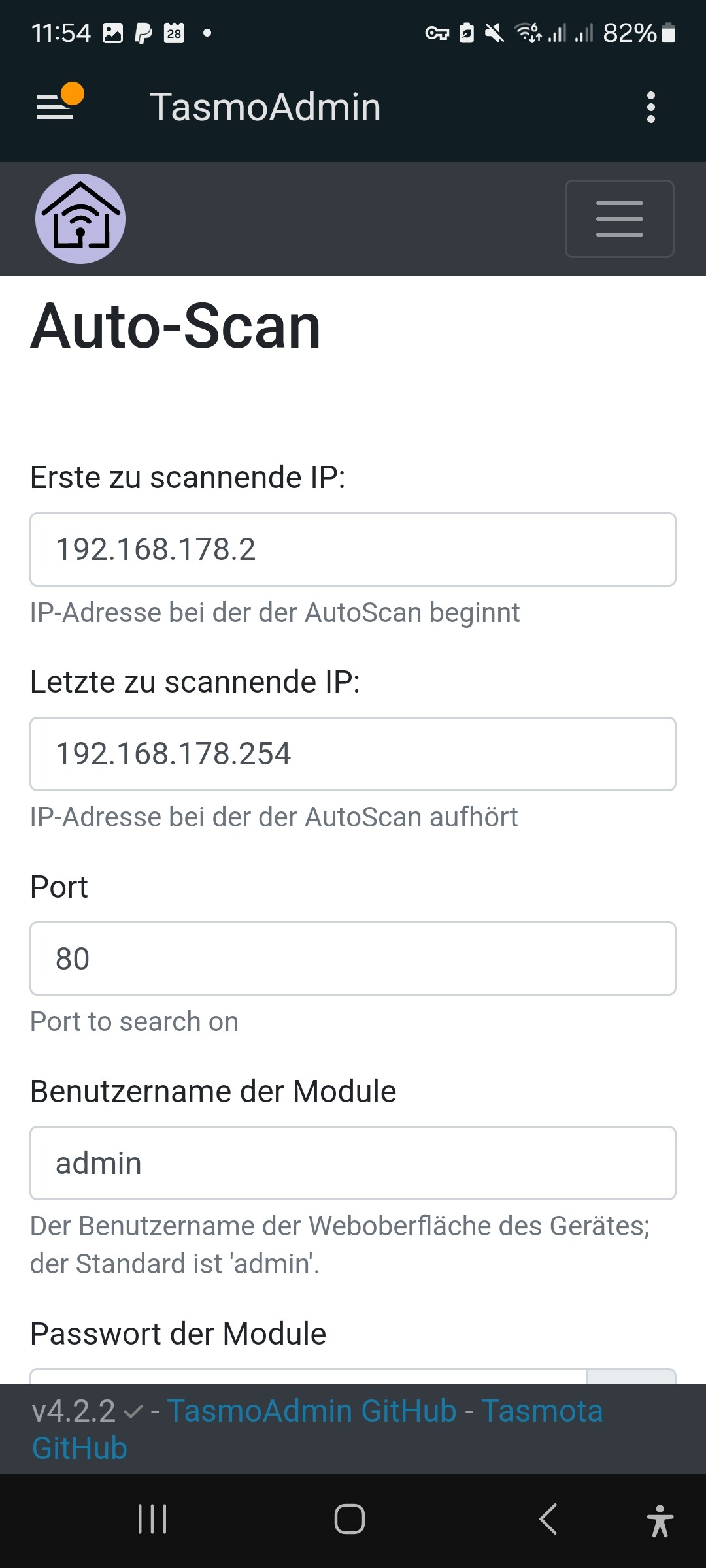
Task: Open the Tasmota GitHub link
Action: 318,1429
